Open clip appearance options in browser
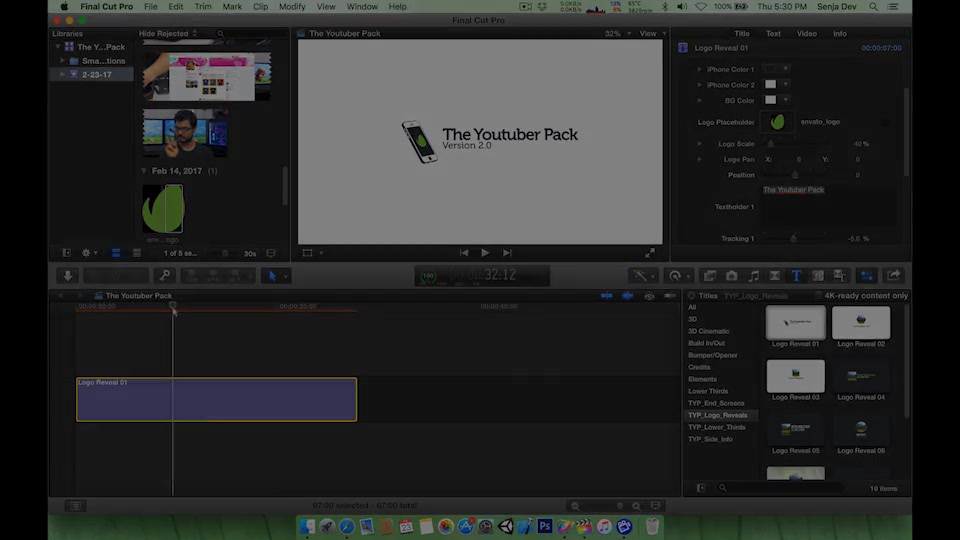The height and width of the screenshot is (540, 960). pyautogui.click(x=271, y=253)
